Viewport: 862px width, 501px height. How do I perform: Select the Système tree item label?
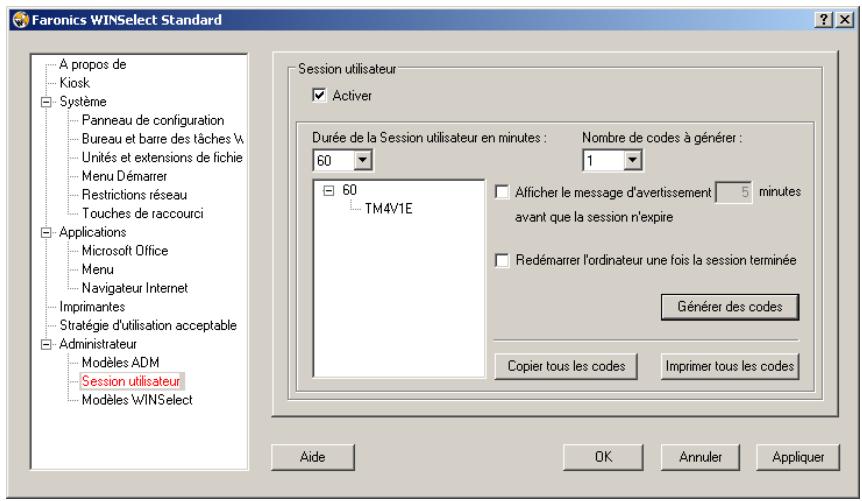coord(83,102)
